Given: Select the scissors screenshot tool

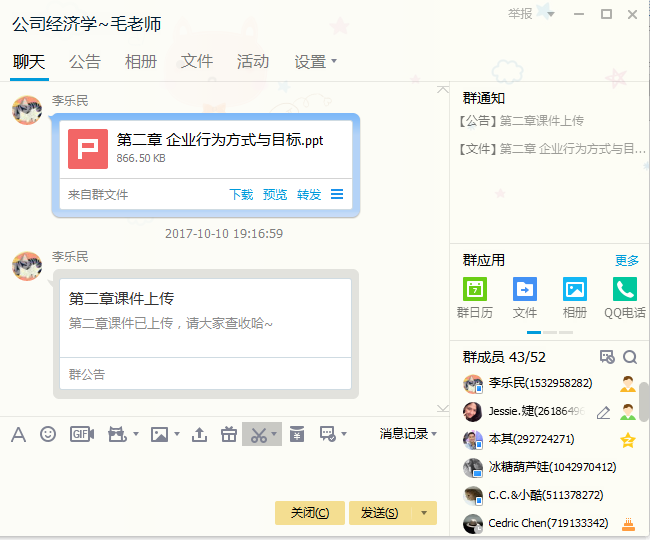Looking at the screenshot, I should point(258,434).
